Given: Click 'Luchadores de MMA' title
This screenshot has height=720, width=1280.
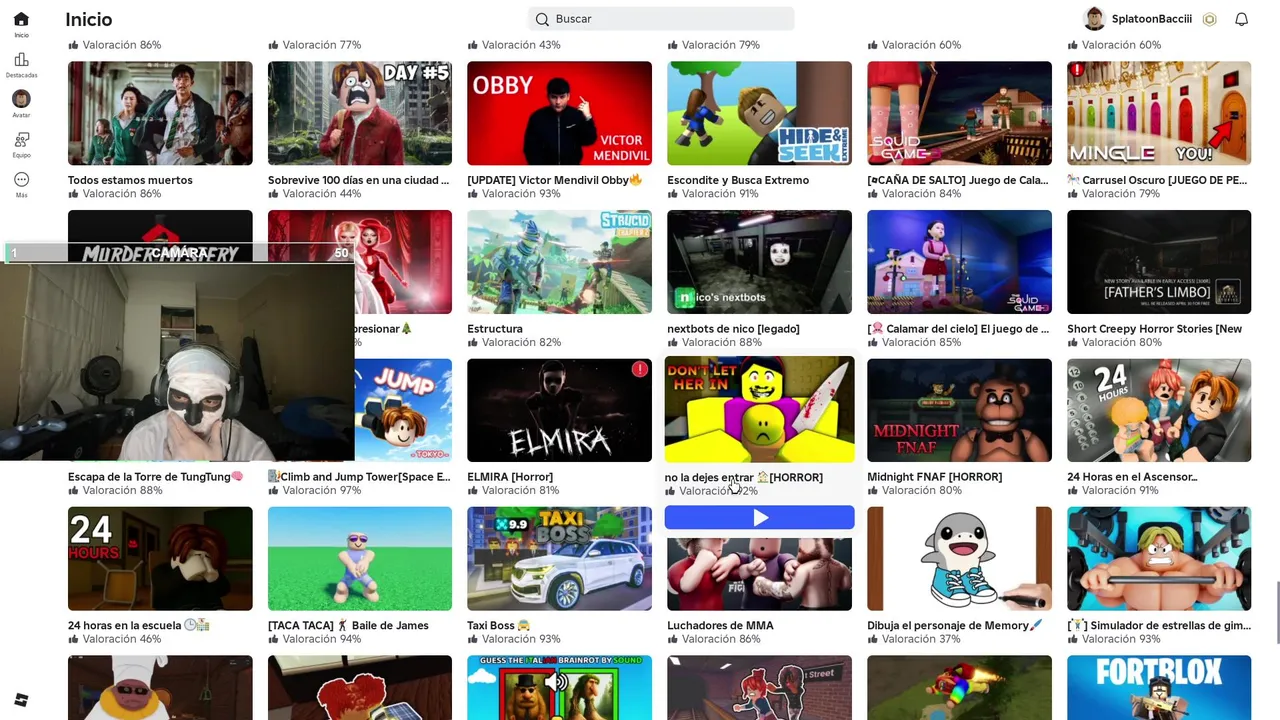Looking at the screenshot, I should pos(720,626).
